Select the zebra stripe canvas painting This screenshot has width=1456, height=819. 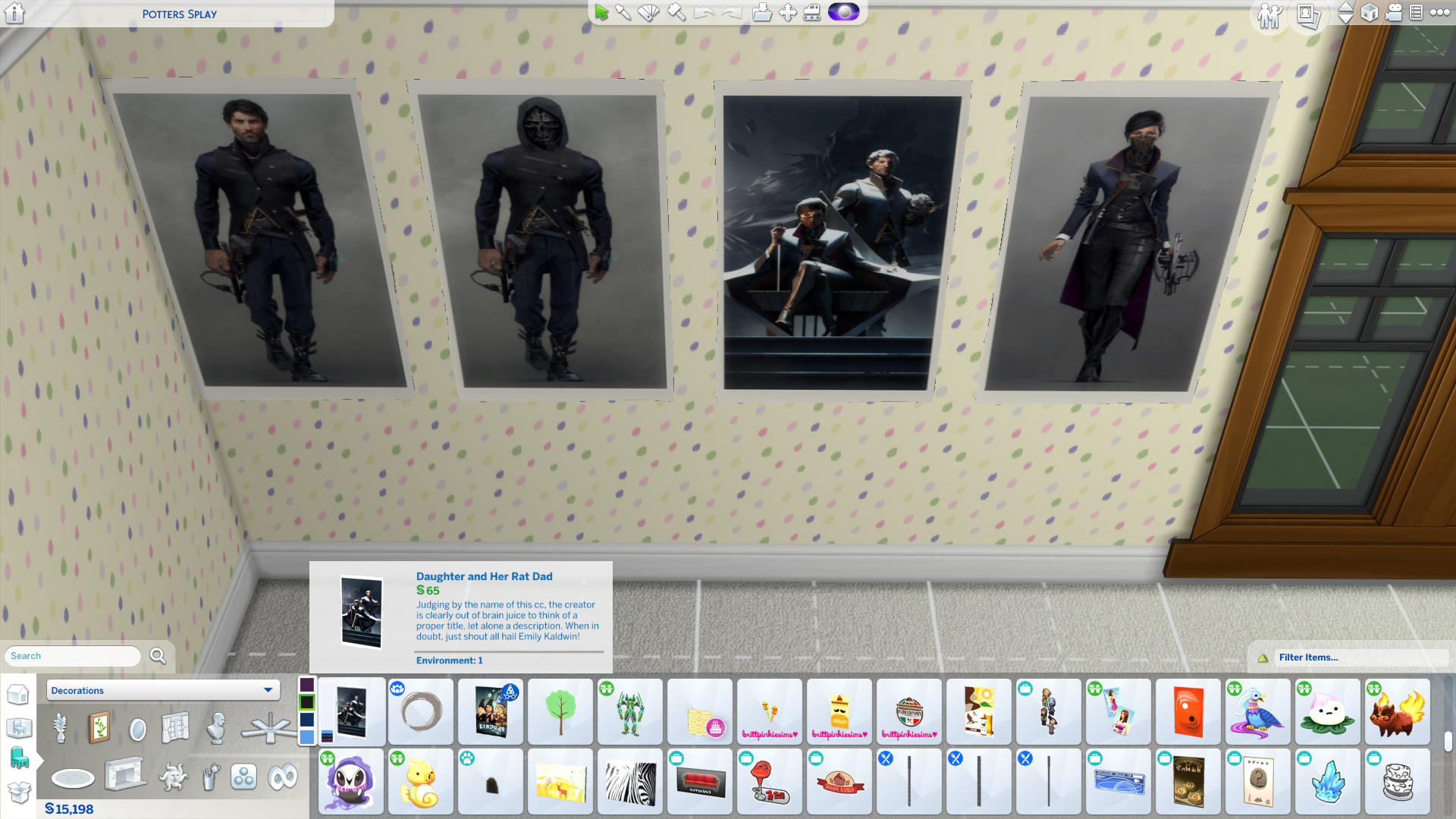pyautogui.click(x=630, y=781)
